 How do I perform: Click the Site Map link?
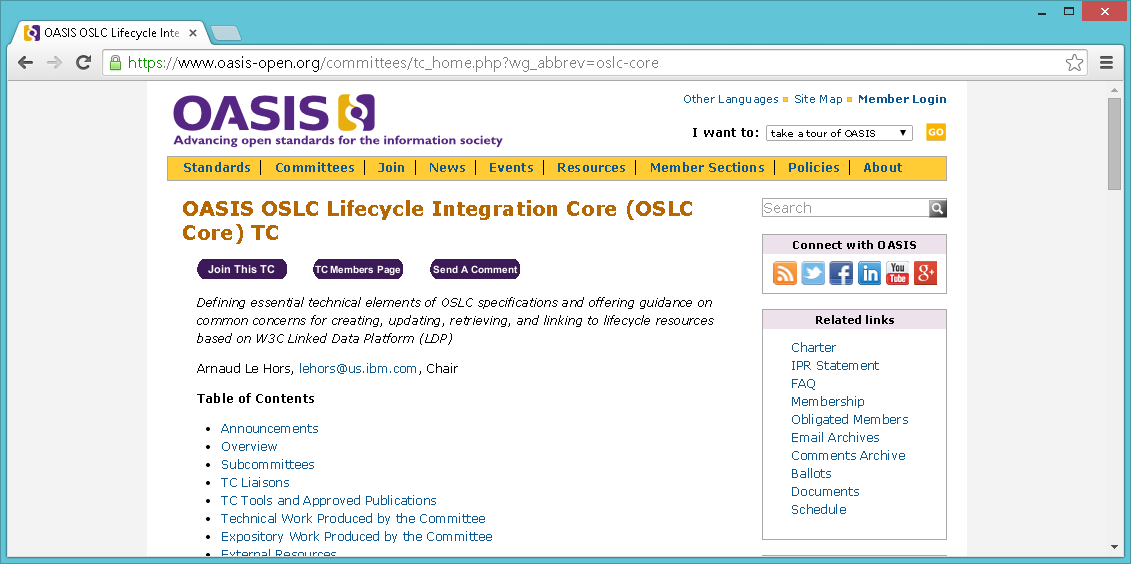[818, 100]
